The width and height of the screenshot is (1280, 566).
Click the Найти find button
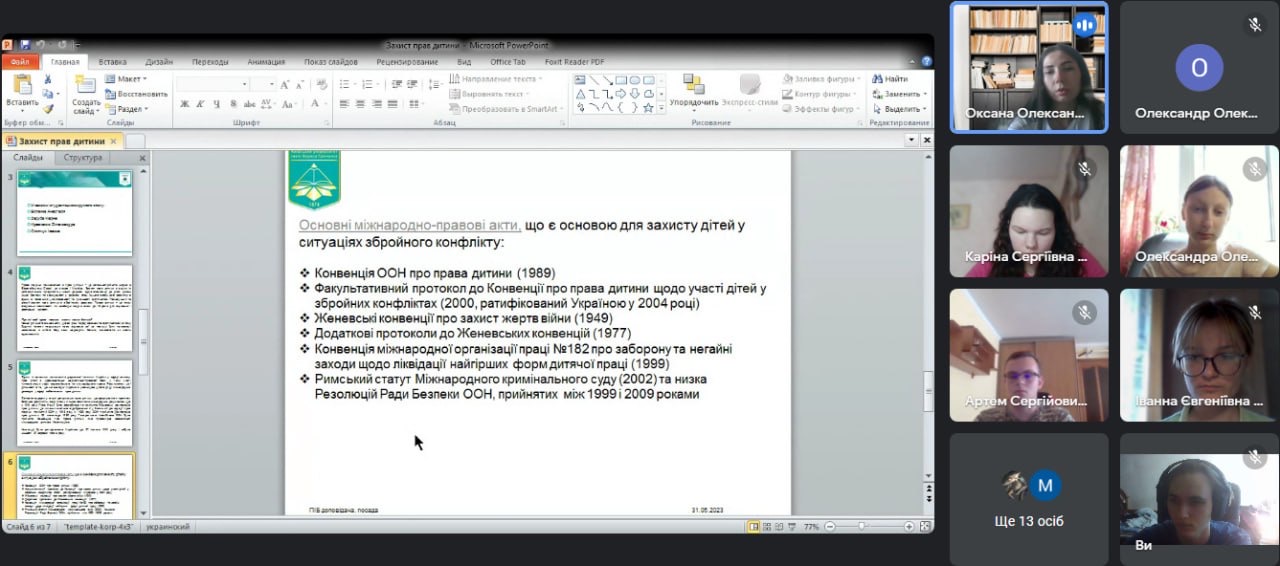coord(890,79)
